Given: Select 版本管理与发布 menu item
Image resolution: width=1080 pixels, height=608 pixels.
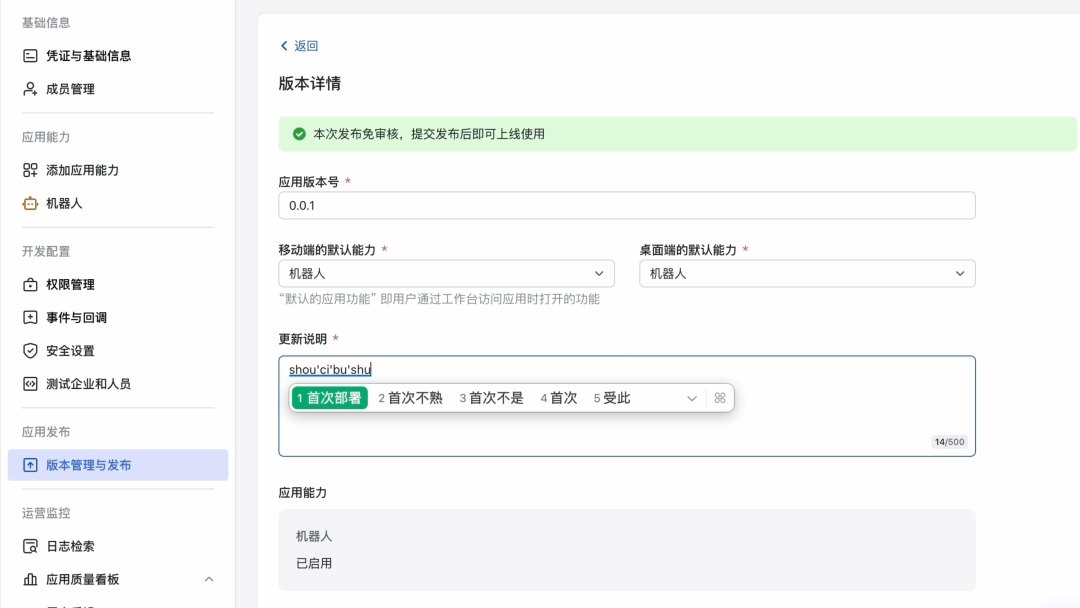Looking at the screenshot, I should tap(118, 465).
